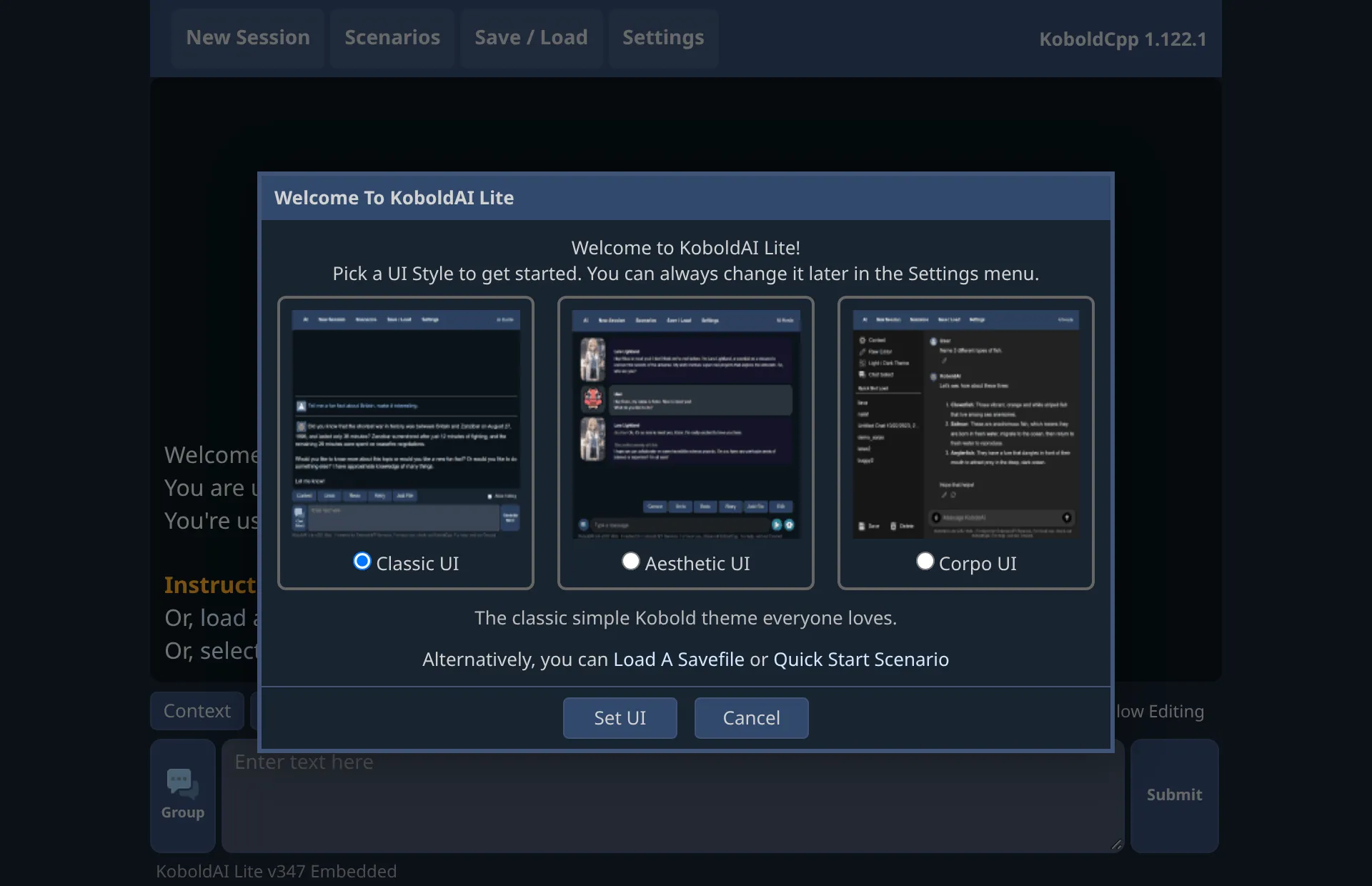
Task: Focus the Enter text here input box
Action: 672,796
